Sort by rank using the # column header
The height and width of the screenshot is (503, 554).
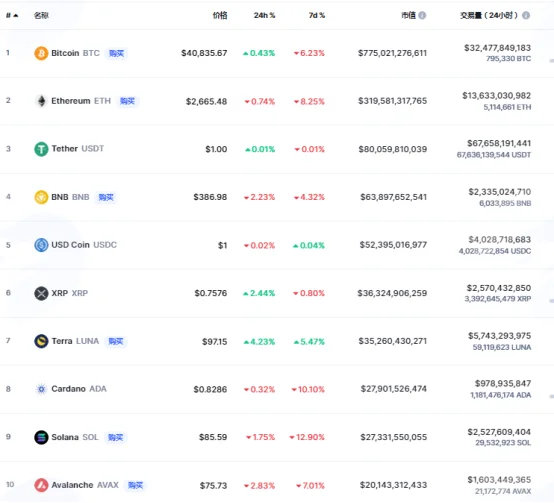point(12,15)
